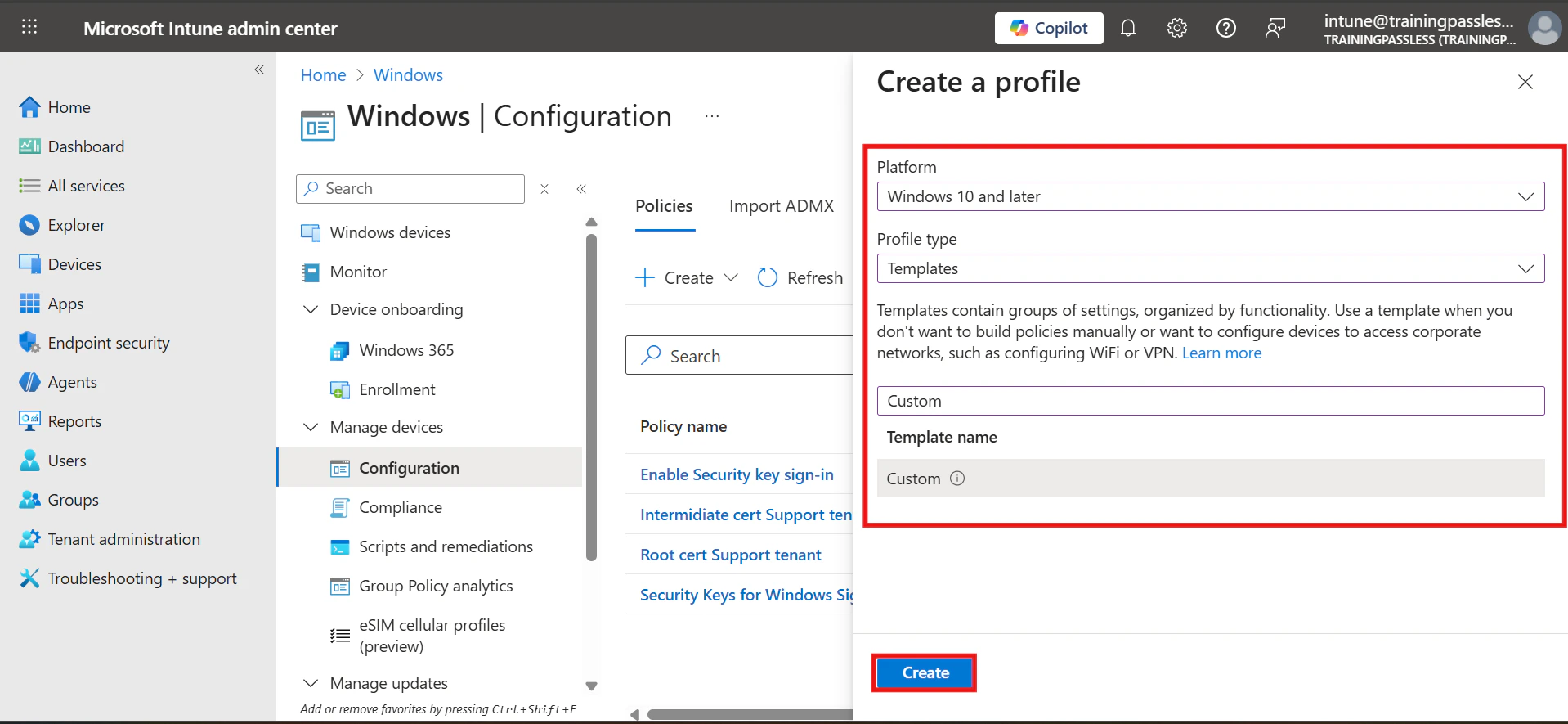Open the Copilot button
The width and height of the screenshot is (1568, 724).
(x=1049, y=28)
